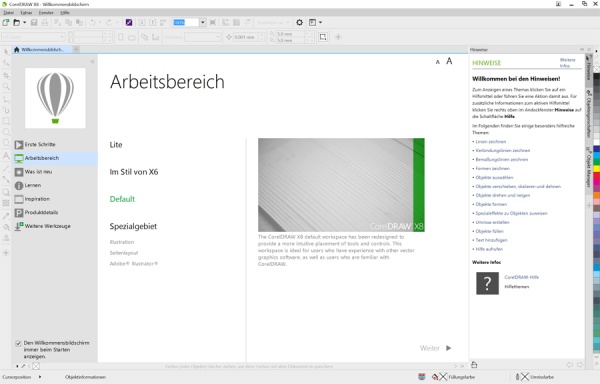
Task: Click the CorelDRAW X8 workspace preview image
Action: pos(341,185)
